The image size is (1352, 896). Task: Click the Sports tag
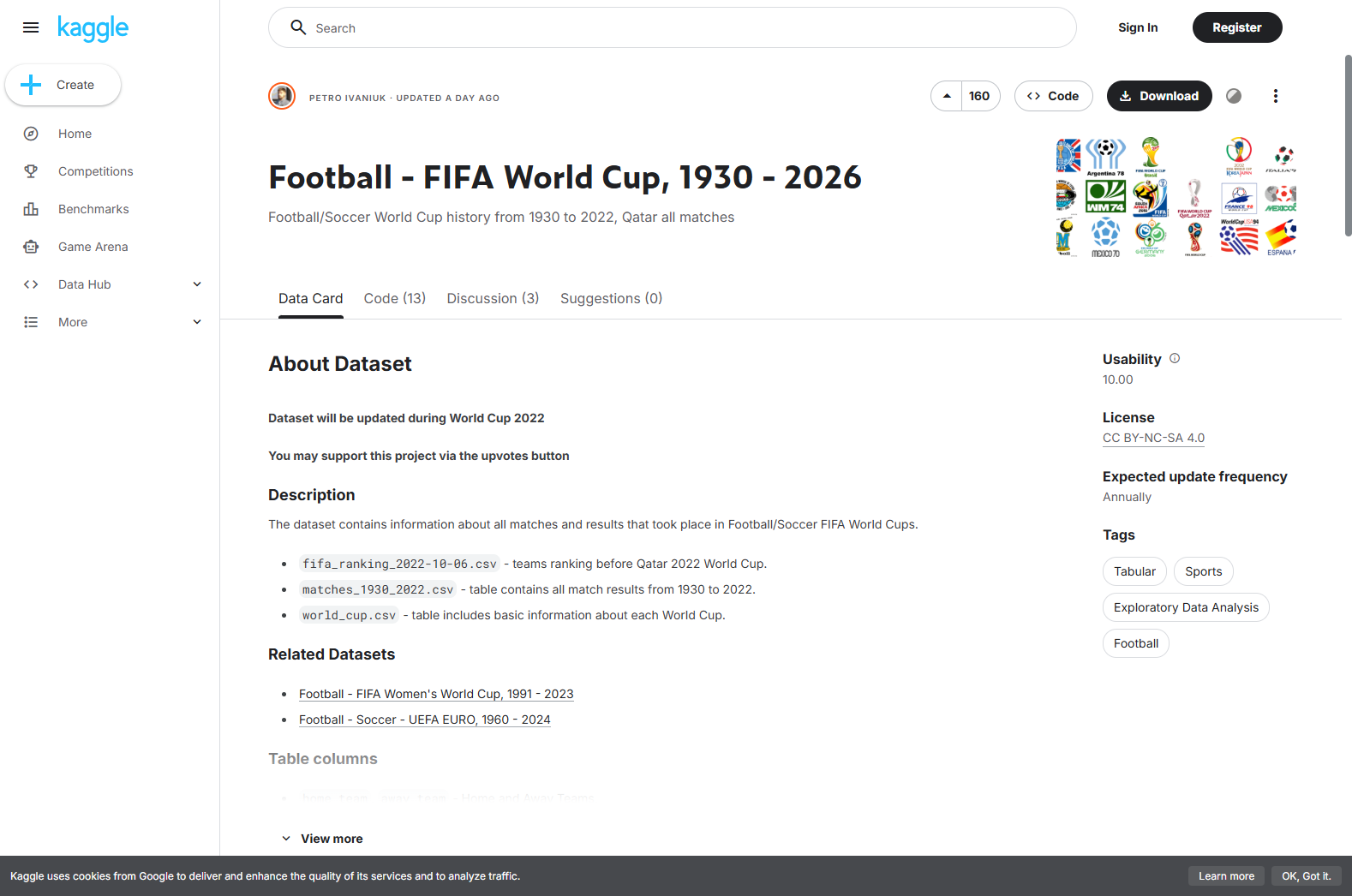pyautogui.click(x=1204, y=571)
